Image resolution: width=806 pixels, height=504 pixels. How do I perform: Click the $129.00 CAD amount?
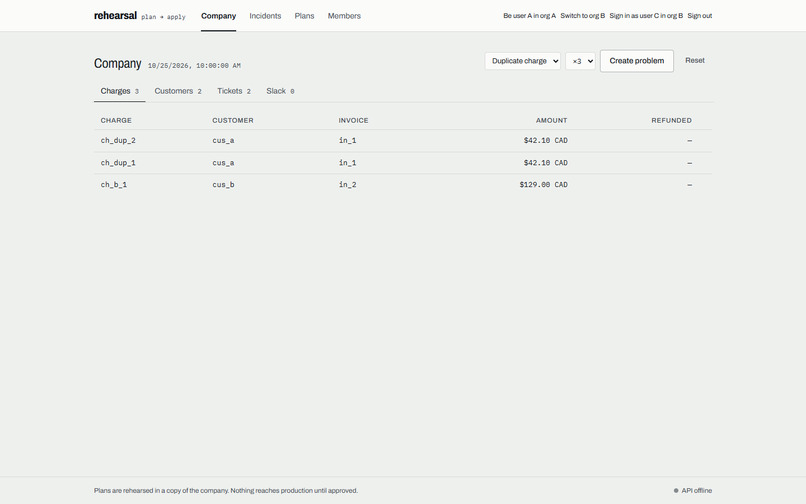pyautogui.click(x=543, y=185)
